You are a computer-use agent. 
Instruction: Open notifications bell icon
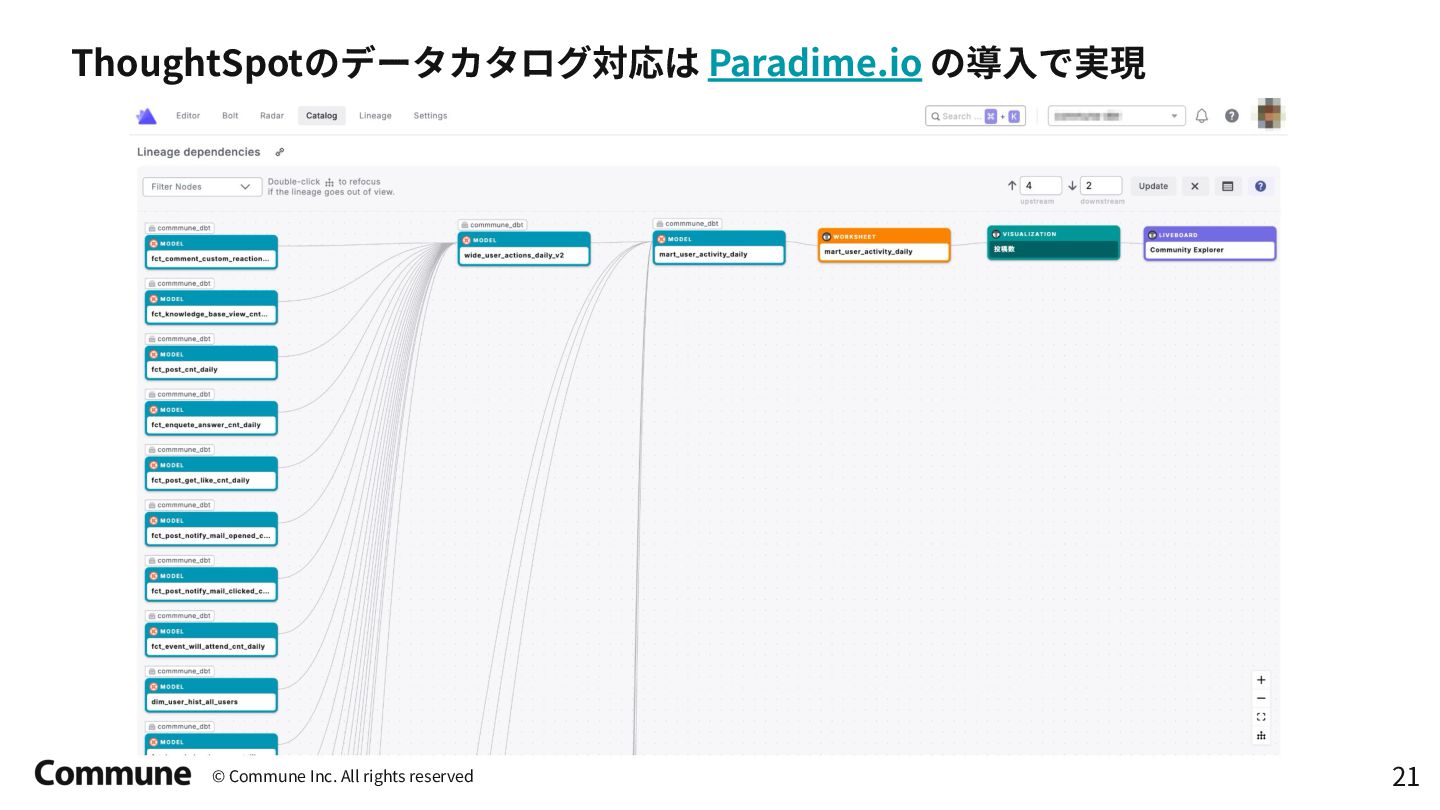click(x=1202, y=116)
